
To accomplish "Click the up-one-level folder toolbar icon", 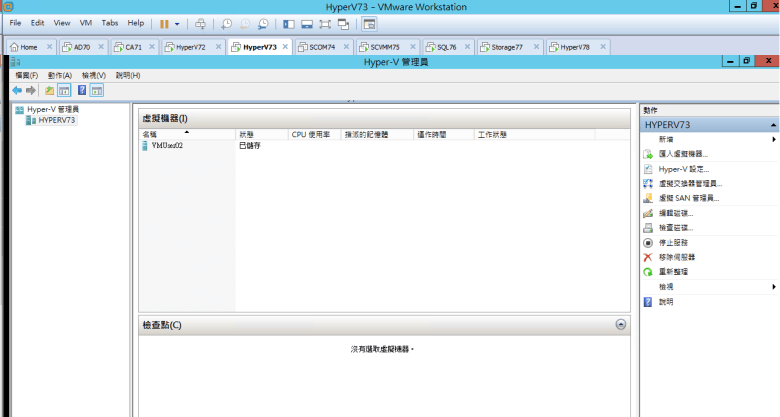I will (49, 90).
